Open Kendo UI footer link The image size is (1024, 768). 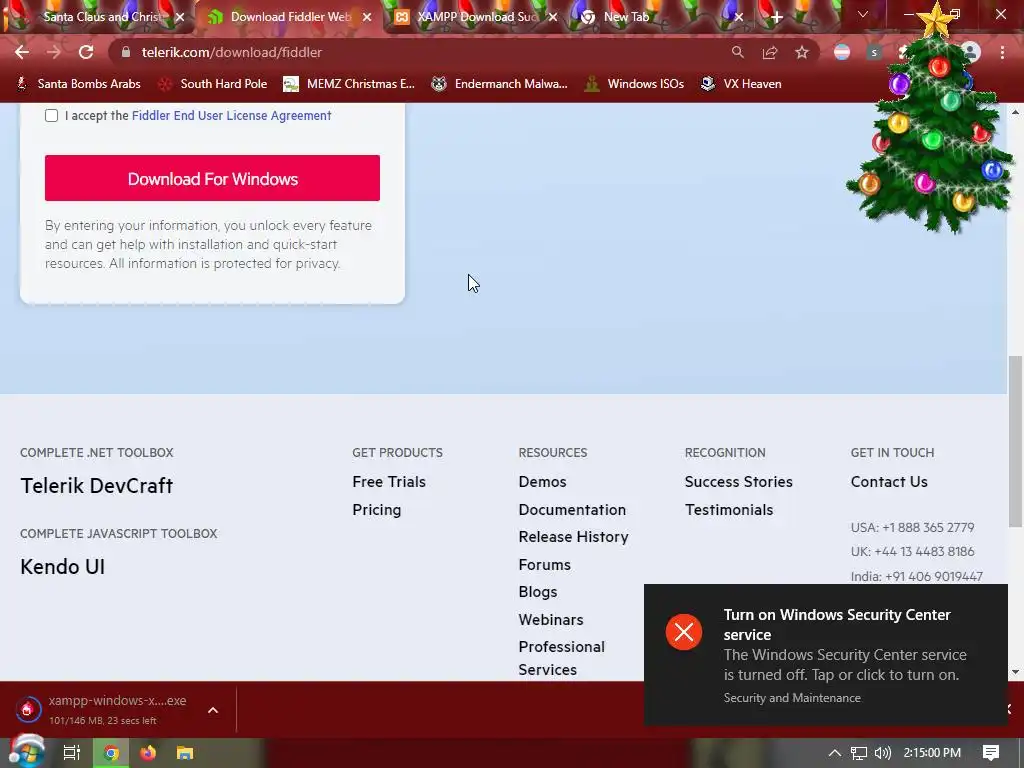click(63, 567)
